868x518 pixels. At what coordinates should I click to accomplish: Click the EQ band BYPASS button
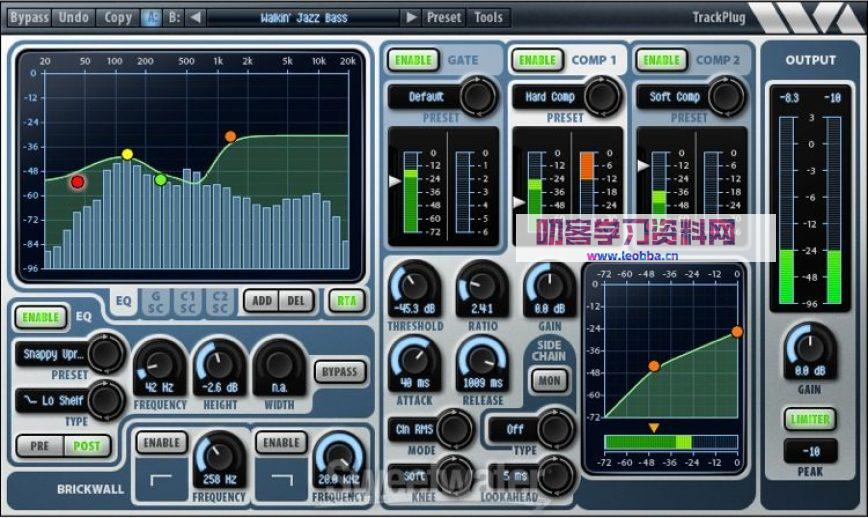pyautogui.click(x=340, y=372)
